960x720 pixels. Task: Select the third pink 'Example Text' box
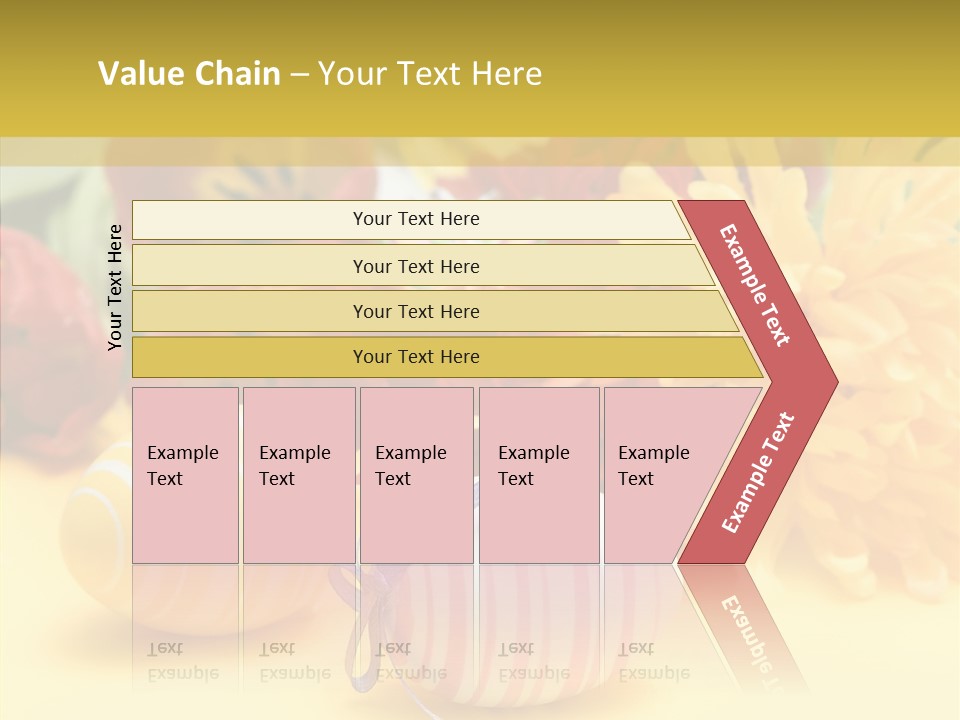click(417, 475)
